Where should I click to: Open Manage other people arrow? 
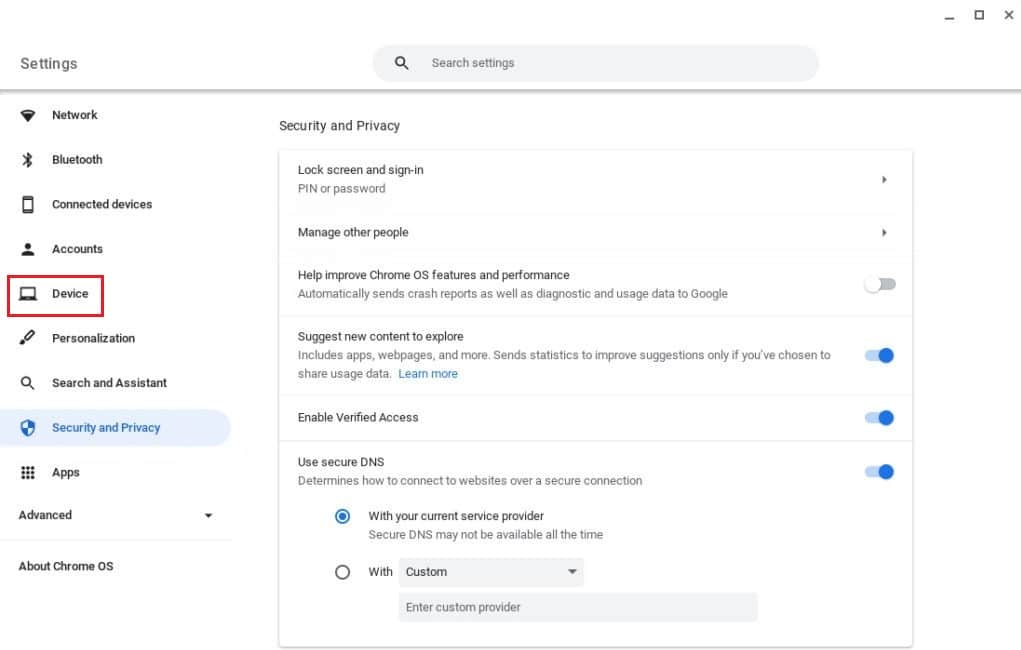click(x=884, y=233)
